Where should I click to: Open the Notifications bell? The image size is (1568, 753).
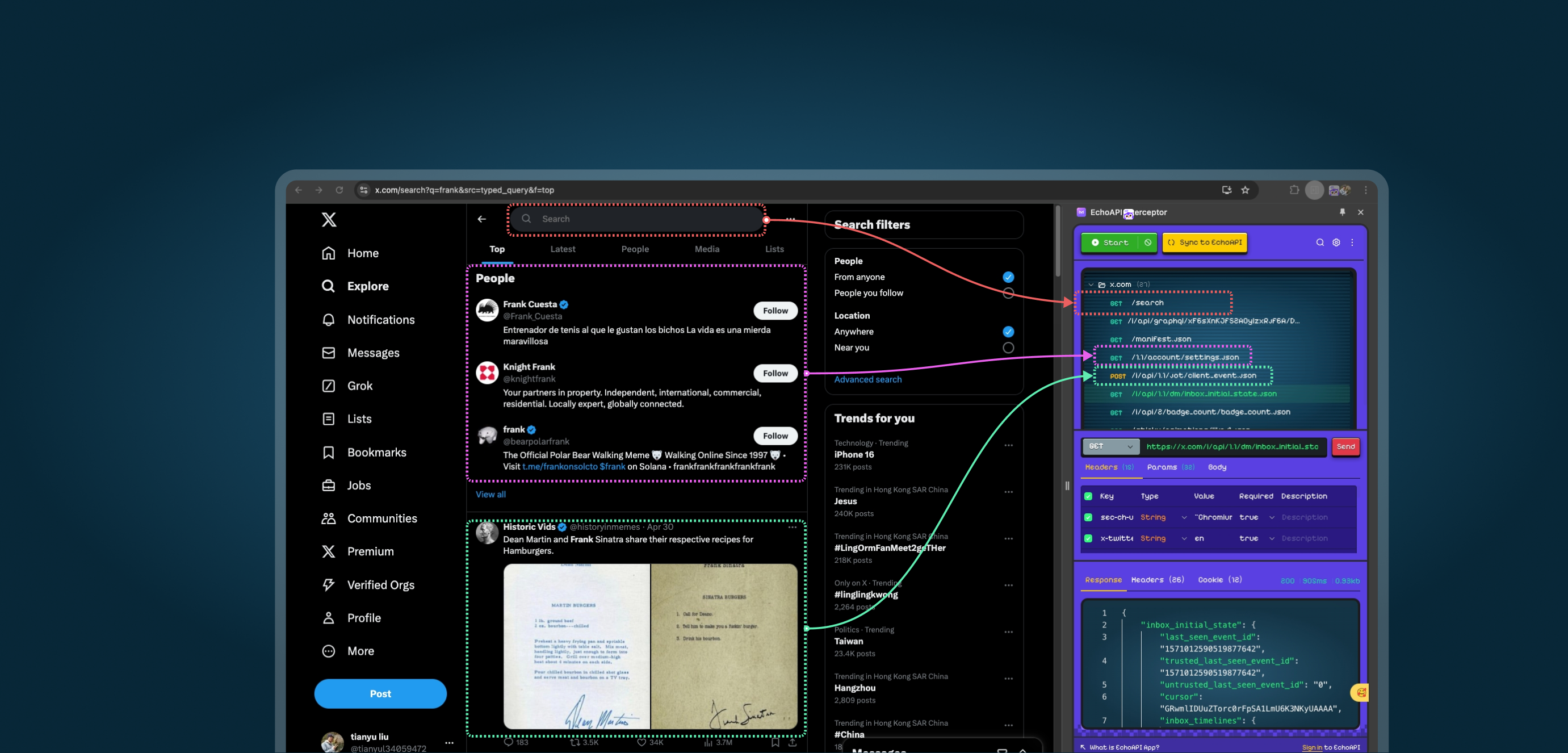coord(368,320)
